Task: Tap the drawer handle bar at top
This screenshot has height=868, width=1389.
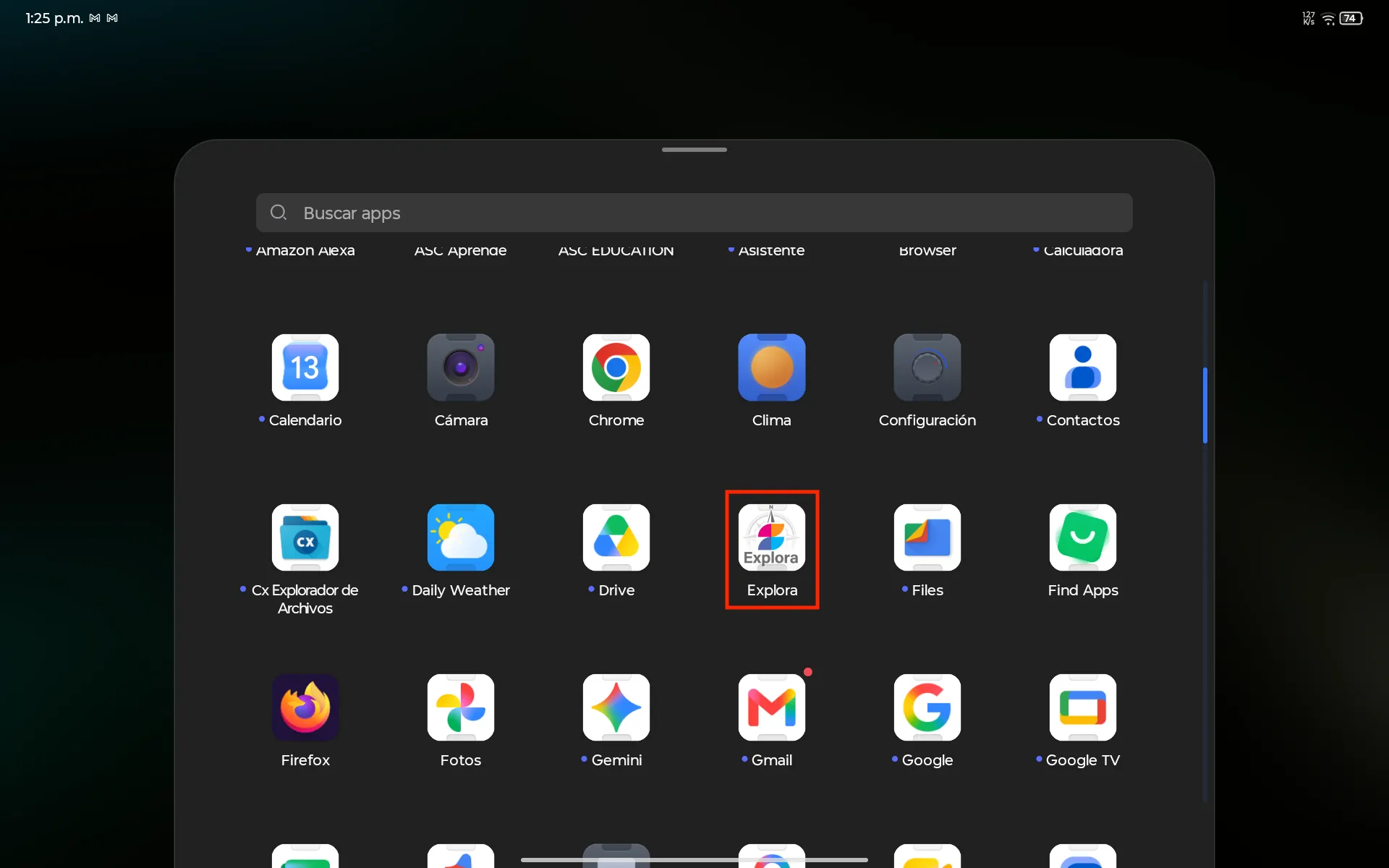Action: pos(694,150)
